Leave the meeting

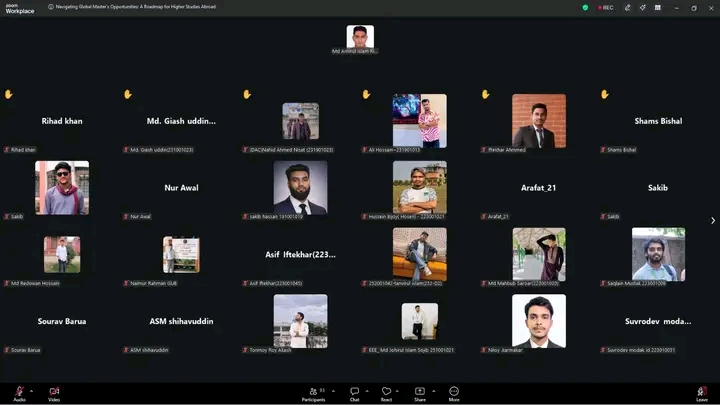click(x=701, y=391)
